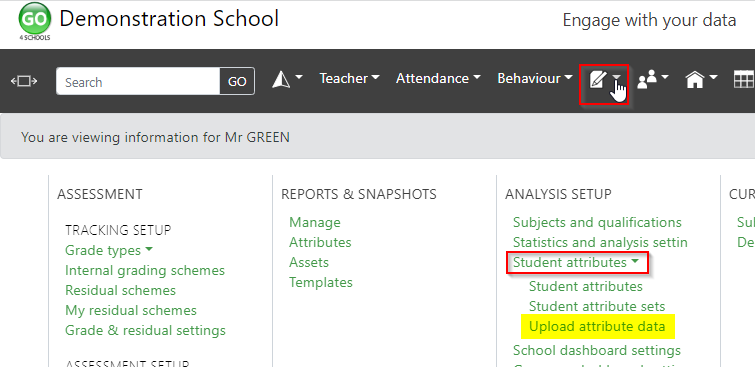
Task: Click the GO search button
Action: pyautogui.click(x=237, y=81)
